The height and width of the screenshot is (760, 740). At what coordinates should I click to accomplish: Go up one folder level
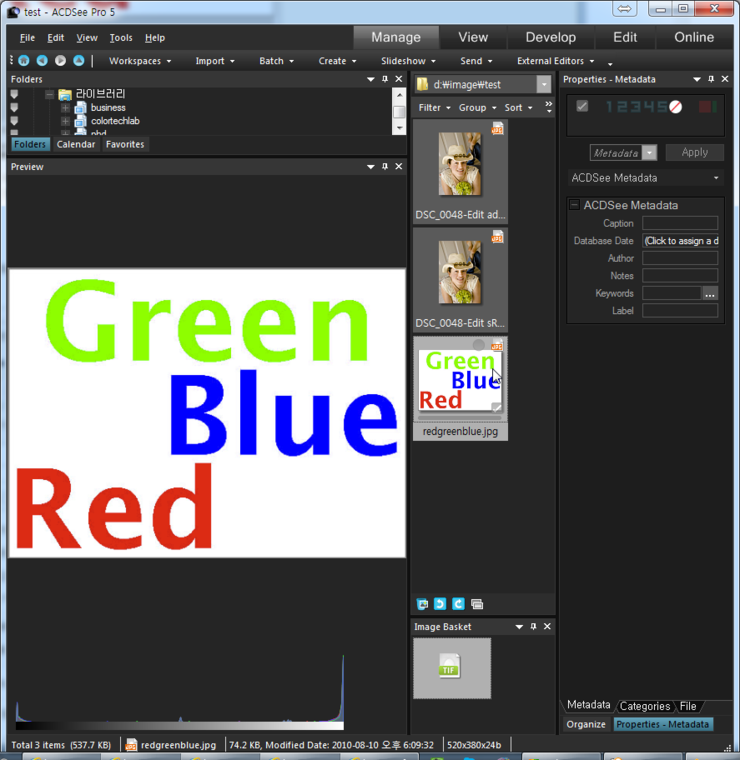tap(79, 61)
